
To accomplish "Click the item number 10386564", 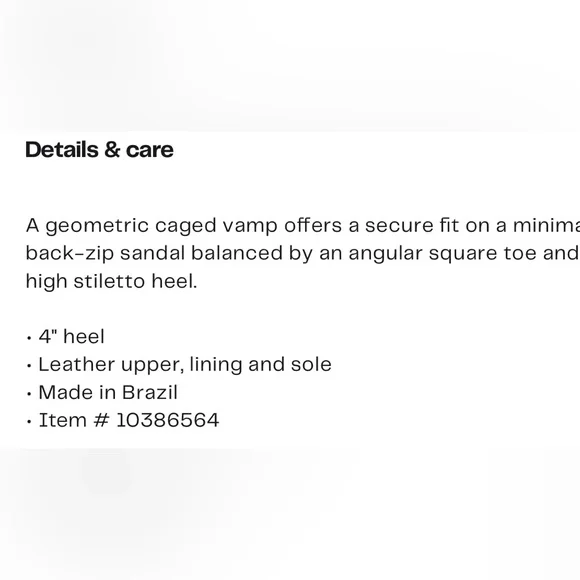I will (x=168, y=420).
